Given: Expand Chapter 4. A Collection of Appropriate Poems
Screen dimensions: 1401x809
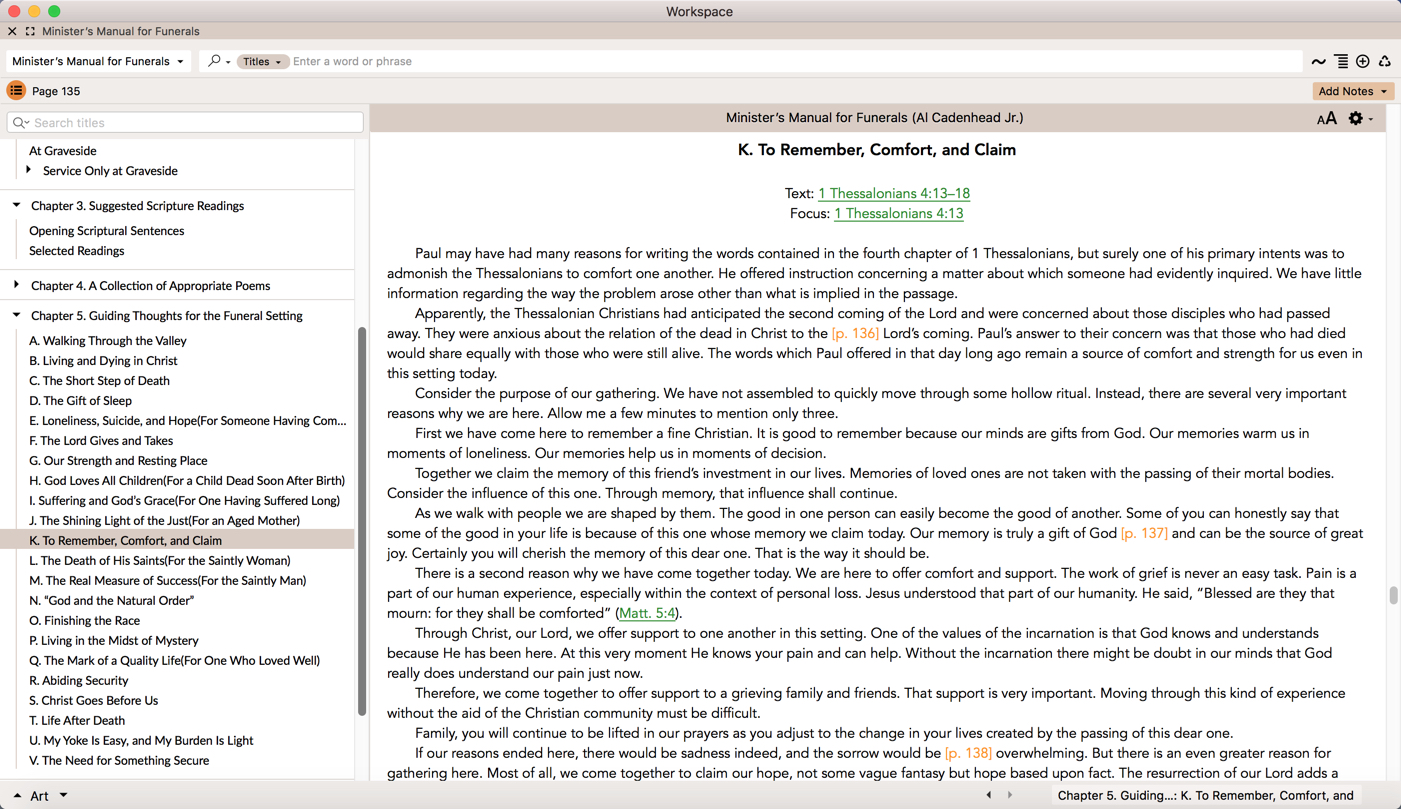Looking at the screenshot, I should point(17,285).
